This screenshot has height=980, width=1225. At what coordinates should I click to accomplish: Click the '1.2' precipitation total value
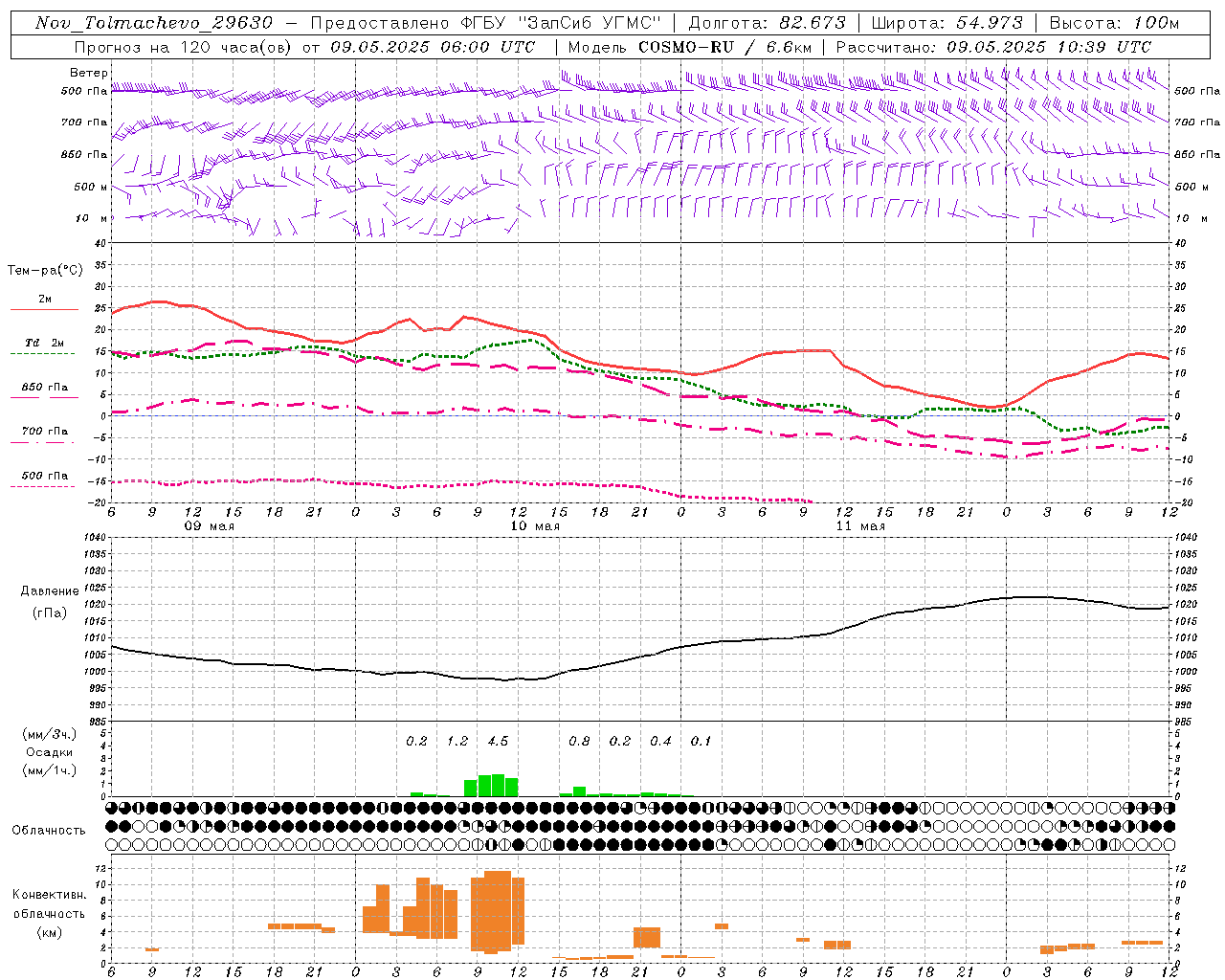457,741
